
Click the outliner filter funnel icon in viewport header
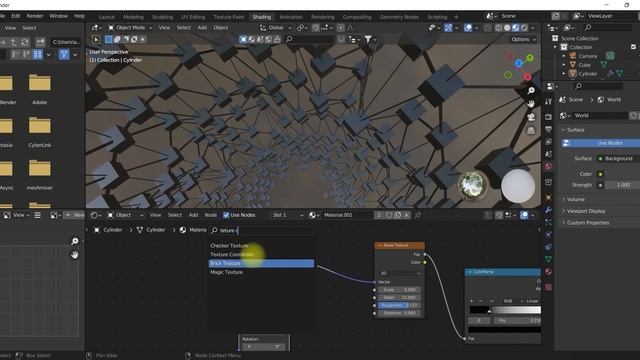point(368,39)
